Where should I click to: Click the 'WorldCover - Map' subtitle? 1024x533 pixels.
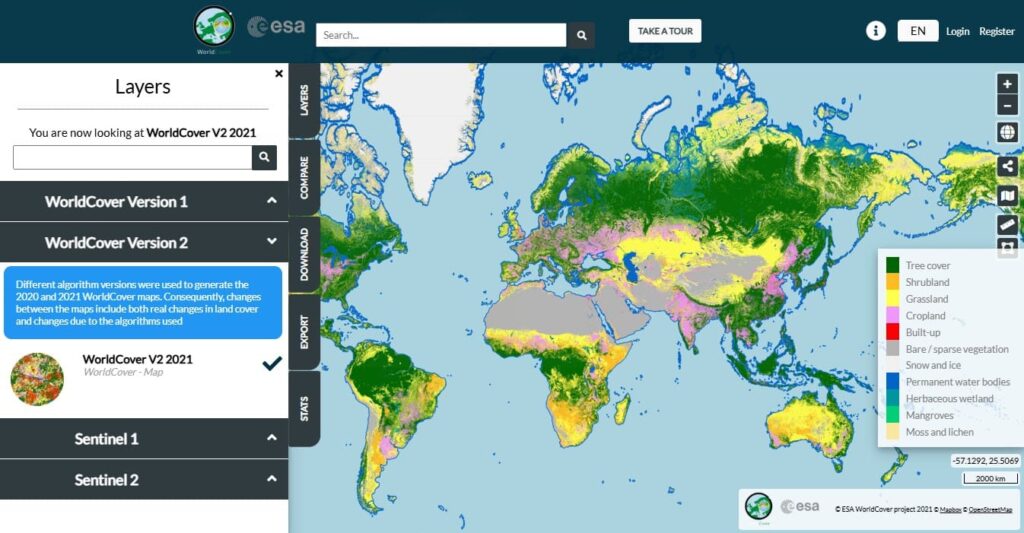click(x=123, y=372)
